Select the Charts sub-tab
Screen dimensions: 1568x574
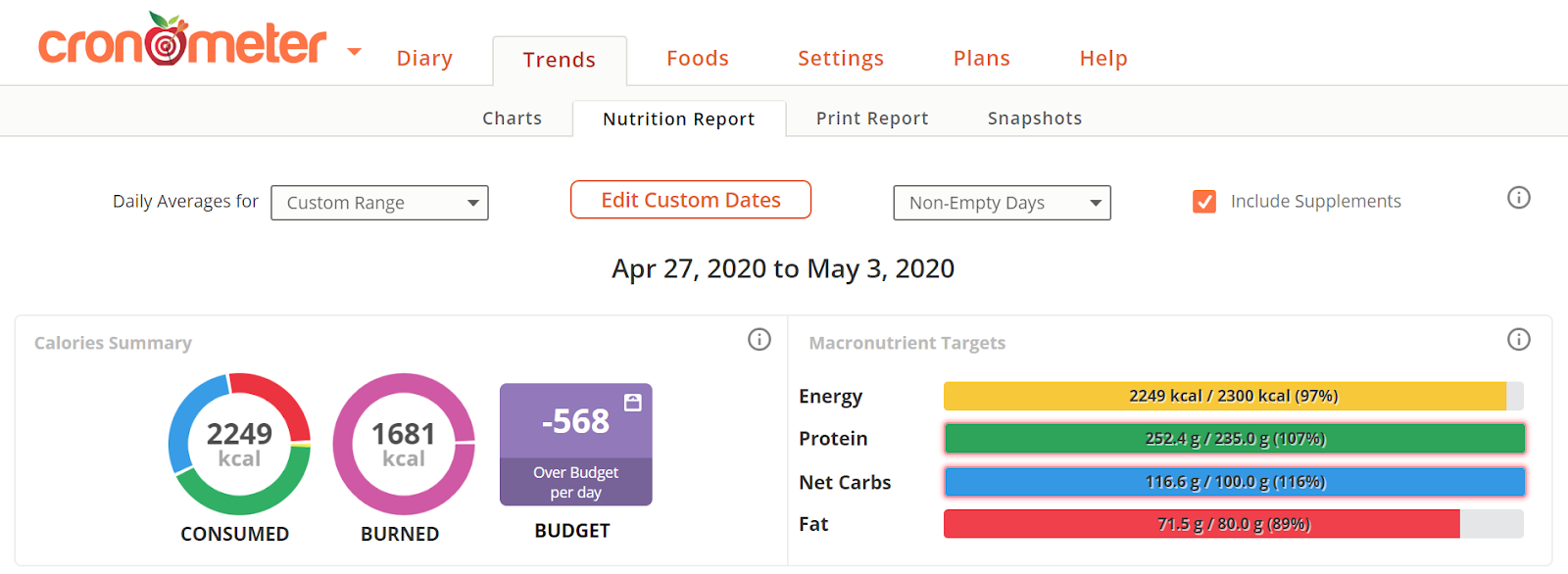(x=512, y=119)
